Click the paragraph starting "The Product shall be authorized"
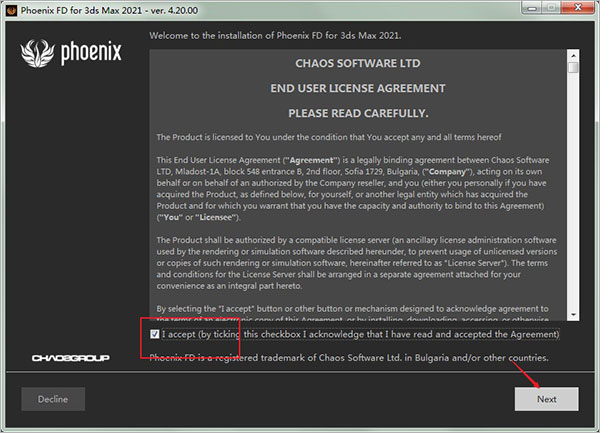 coord(357,263)
